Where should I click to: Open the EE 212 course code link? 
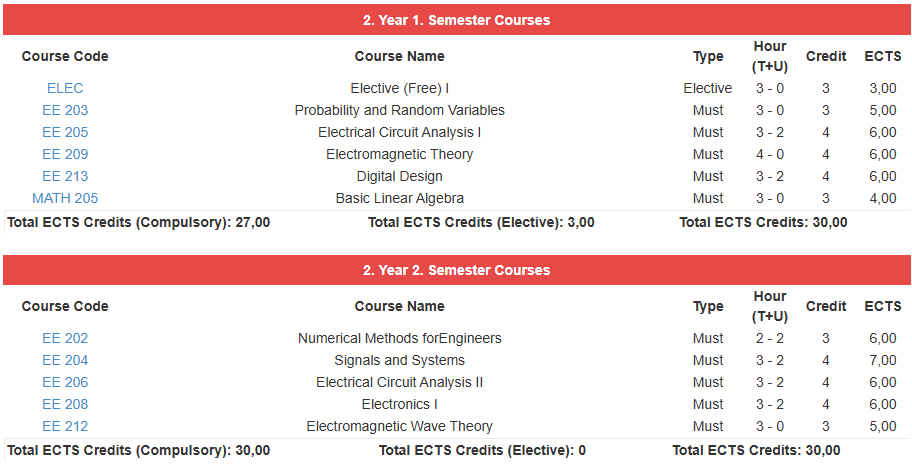[65, 426]
